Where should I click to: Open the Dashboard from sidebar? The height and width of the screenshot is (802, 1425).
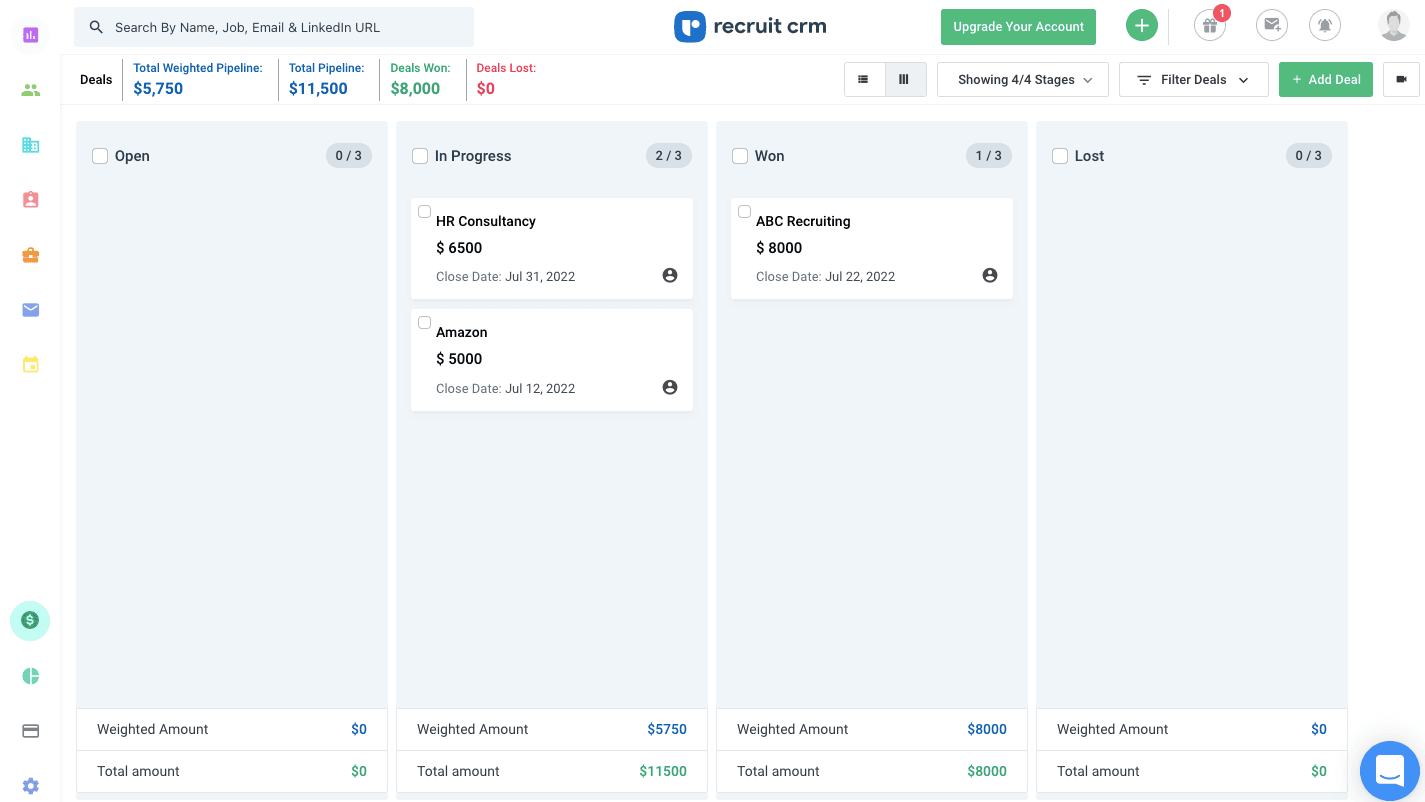click(30, 35)
